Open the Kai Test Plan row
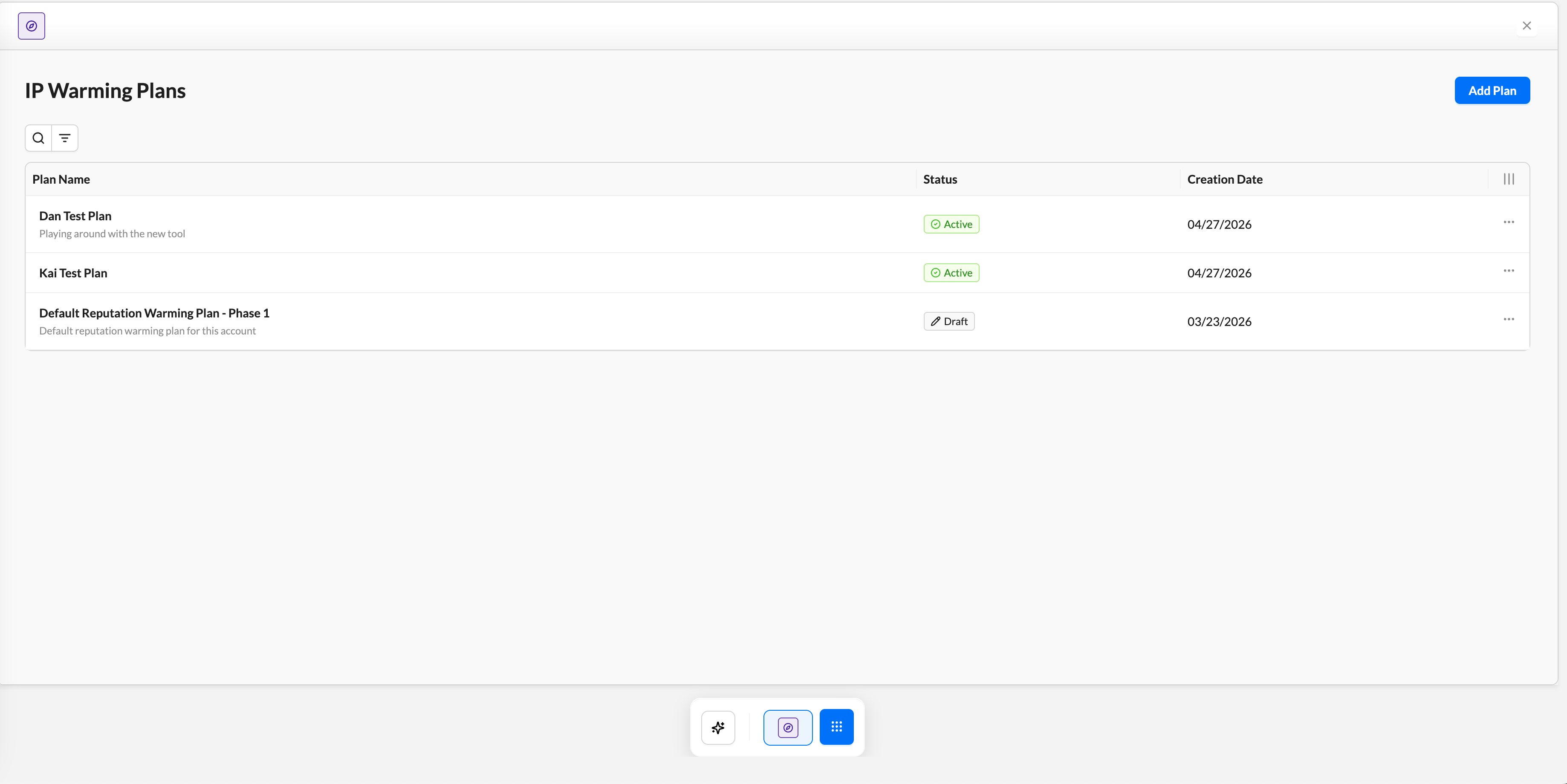 pos(777,273)
